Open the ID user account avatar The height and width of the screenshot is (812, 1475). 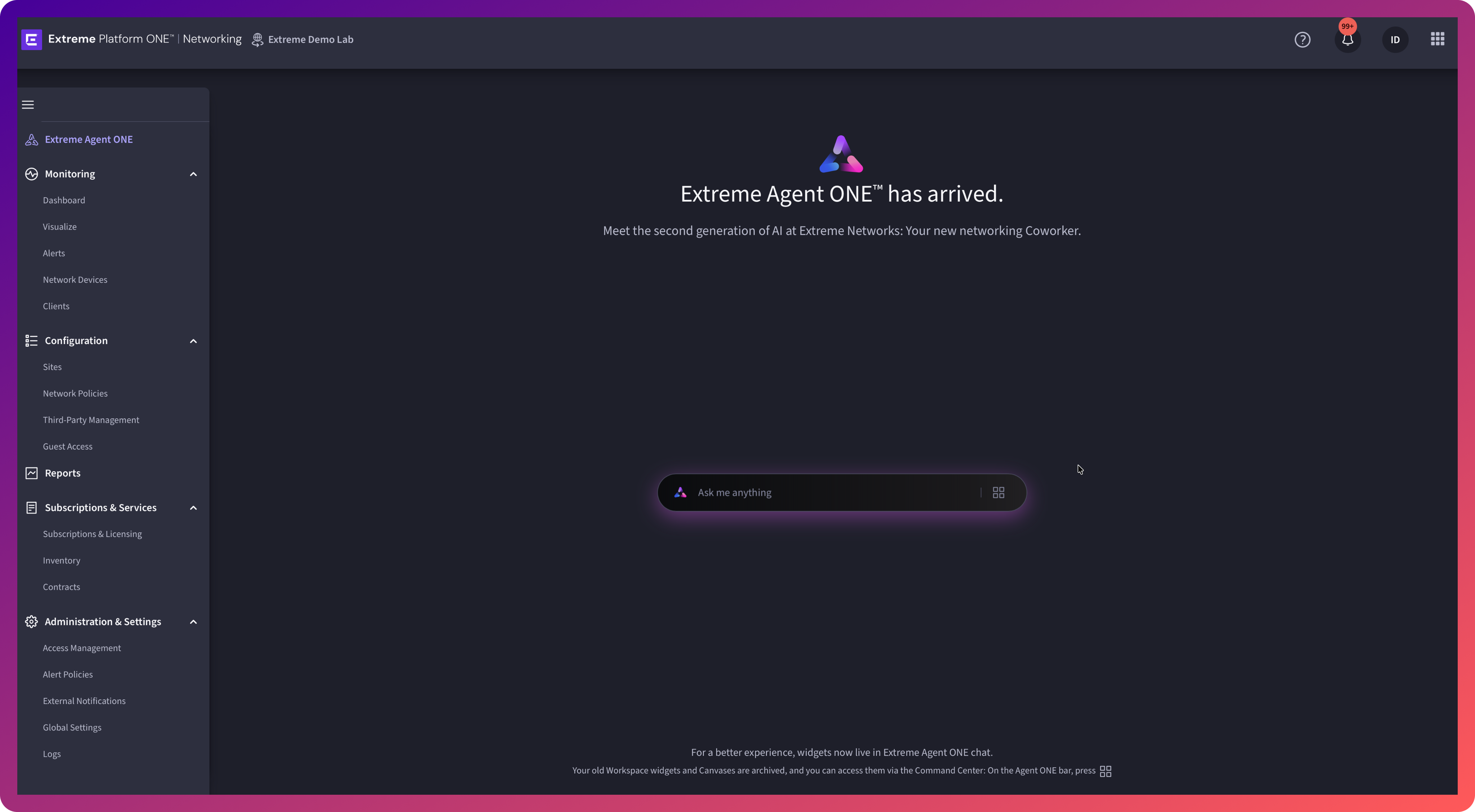click(x=1395, y=40)
